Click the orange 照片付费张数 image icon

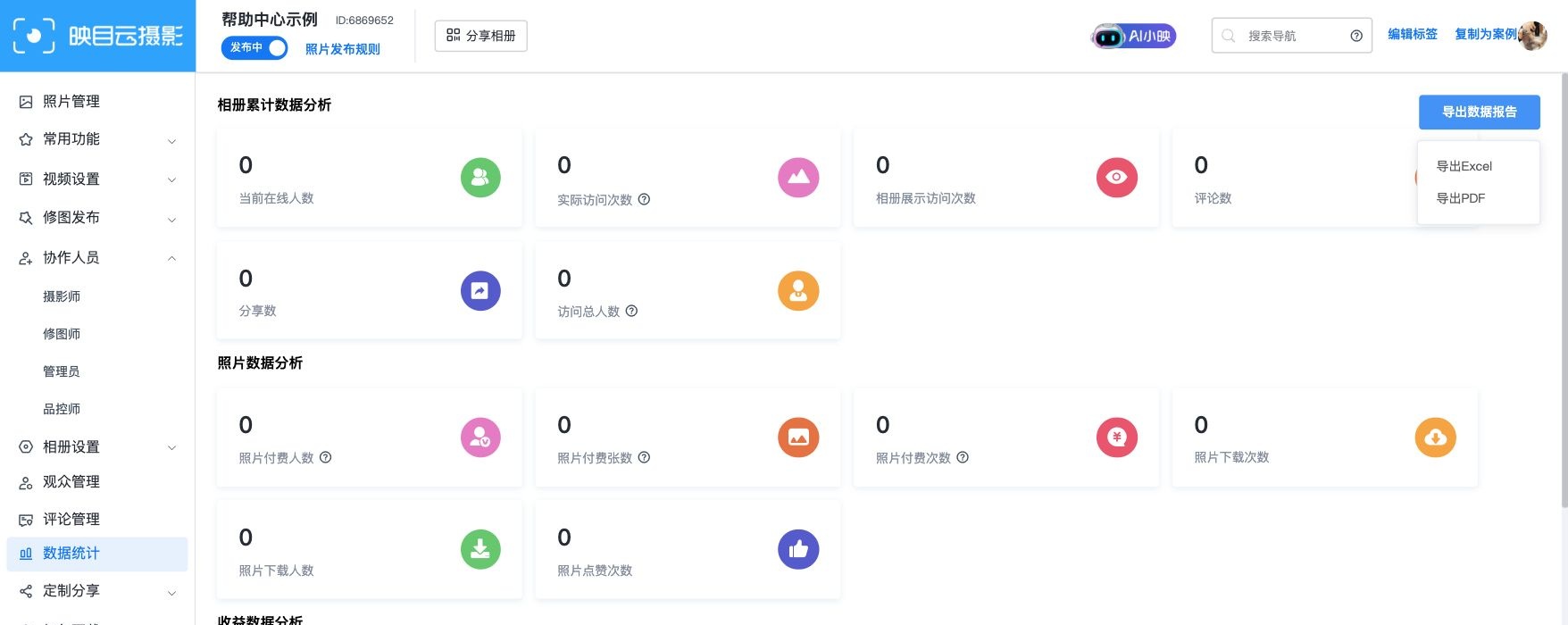(x=798, y=437)
